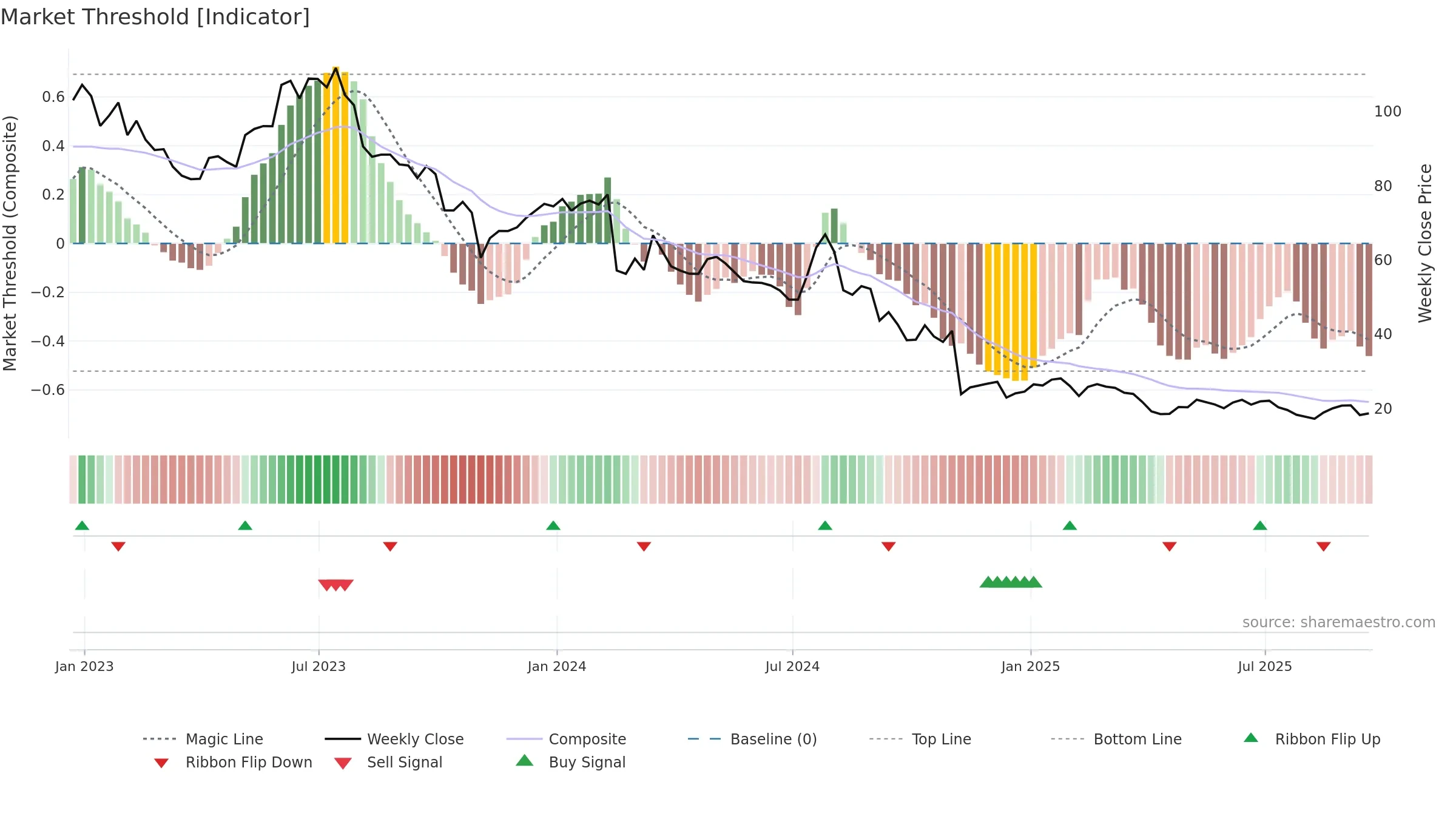Toggle the Ribbon Flip Down legend entry
This screenshot has height=819, width=1456.
coord(232,762)
